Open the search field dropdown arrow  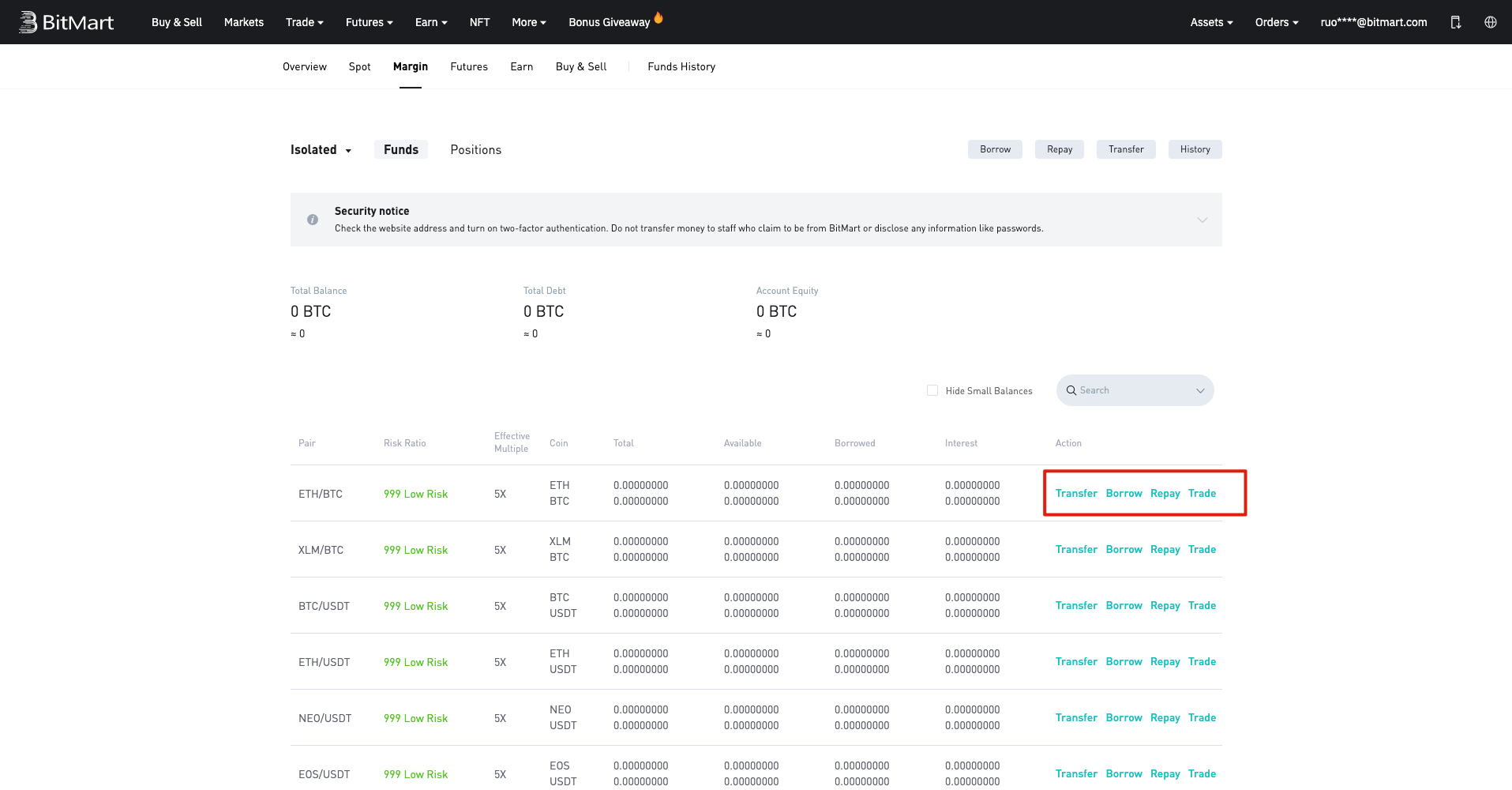1200,390
